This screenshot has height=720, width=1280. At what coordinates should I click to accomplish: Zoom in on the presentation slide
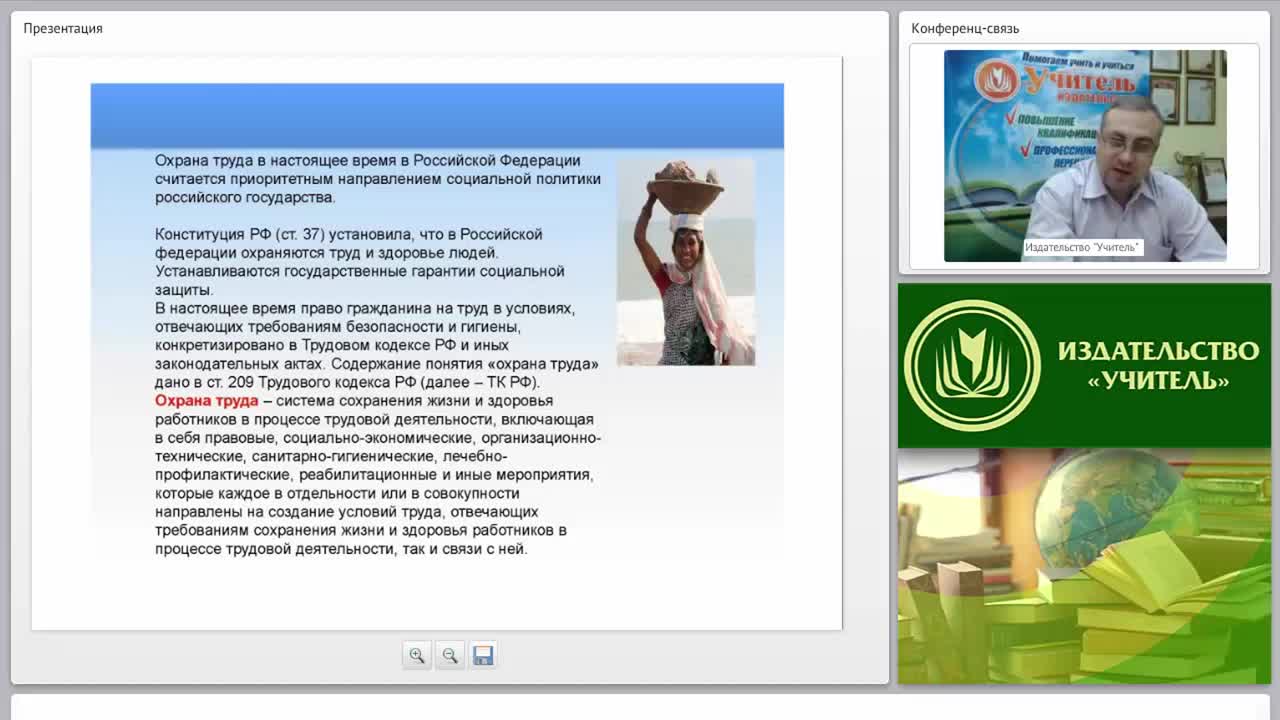(x=417, y=655)
